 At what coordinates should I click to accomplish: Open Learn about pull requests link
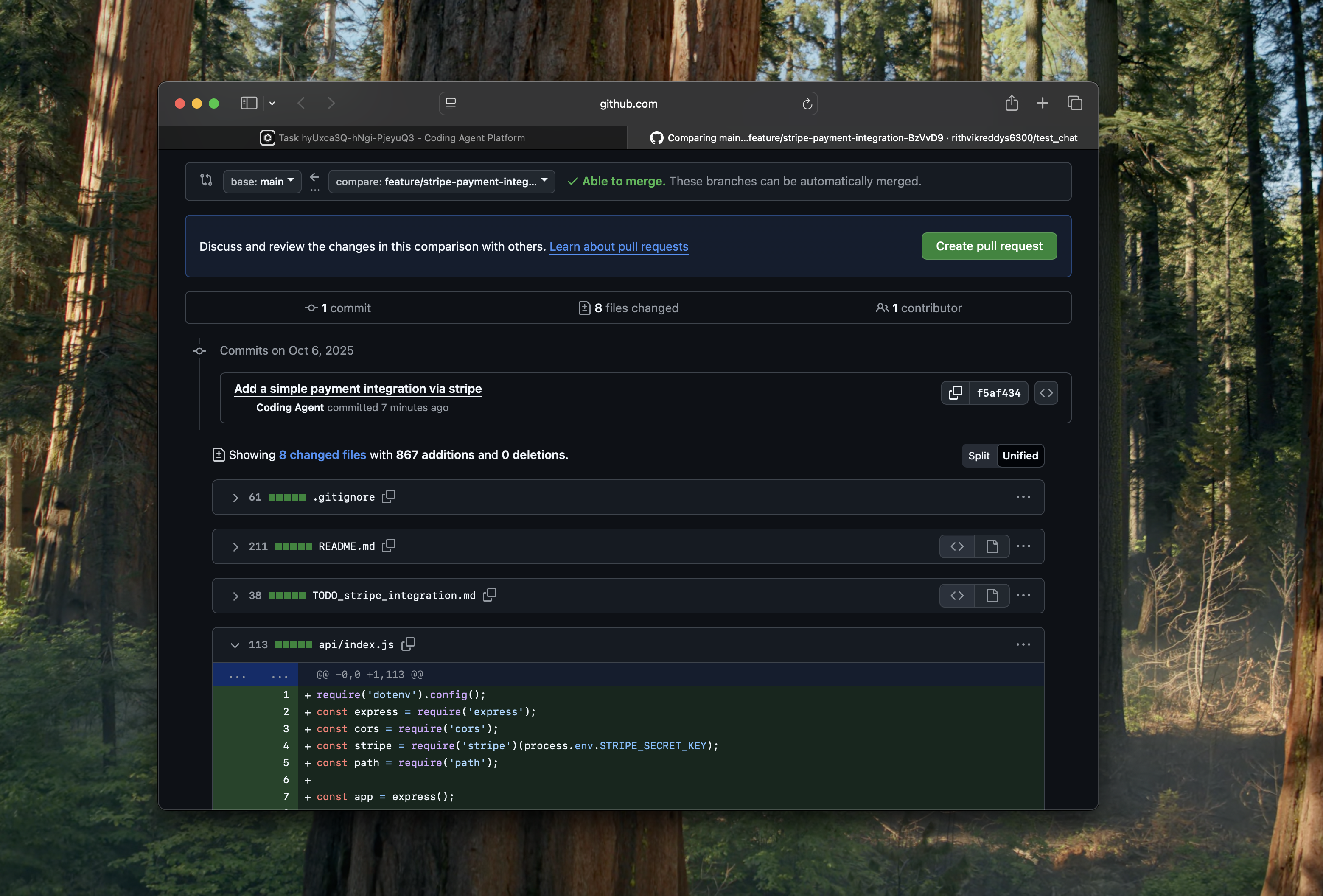618,246
